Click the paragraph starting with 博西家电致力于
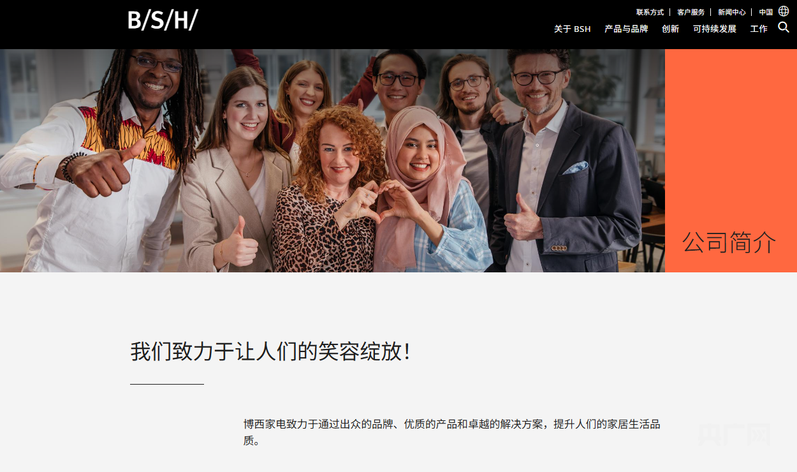Image resolution: width=797 pixels, height=472 pixels. click(451, 432)
